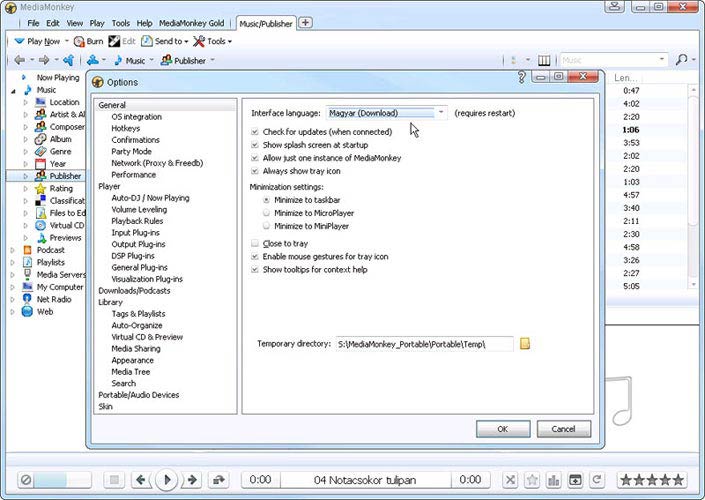
Task: Click the Burn disc toolbar icon
Action: point(87,41)
